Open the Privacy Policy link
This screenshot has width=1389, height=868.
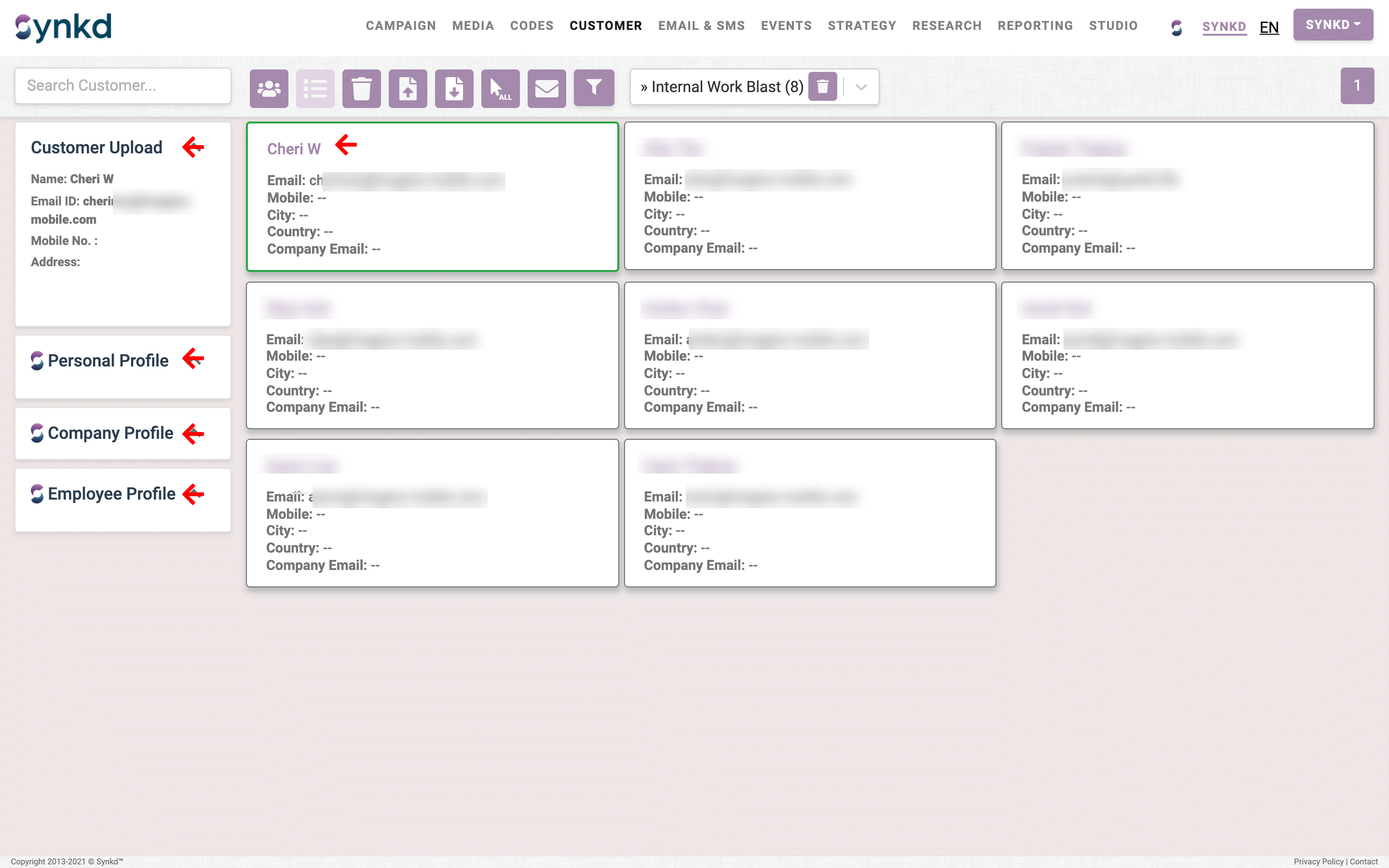(1317, 861)
